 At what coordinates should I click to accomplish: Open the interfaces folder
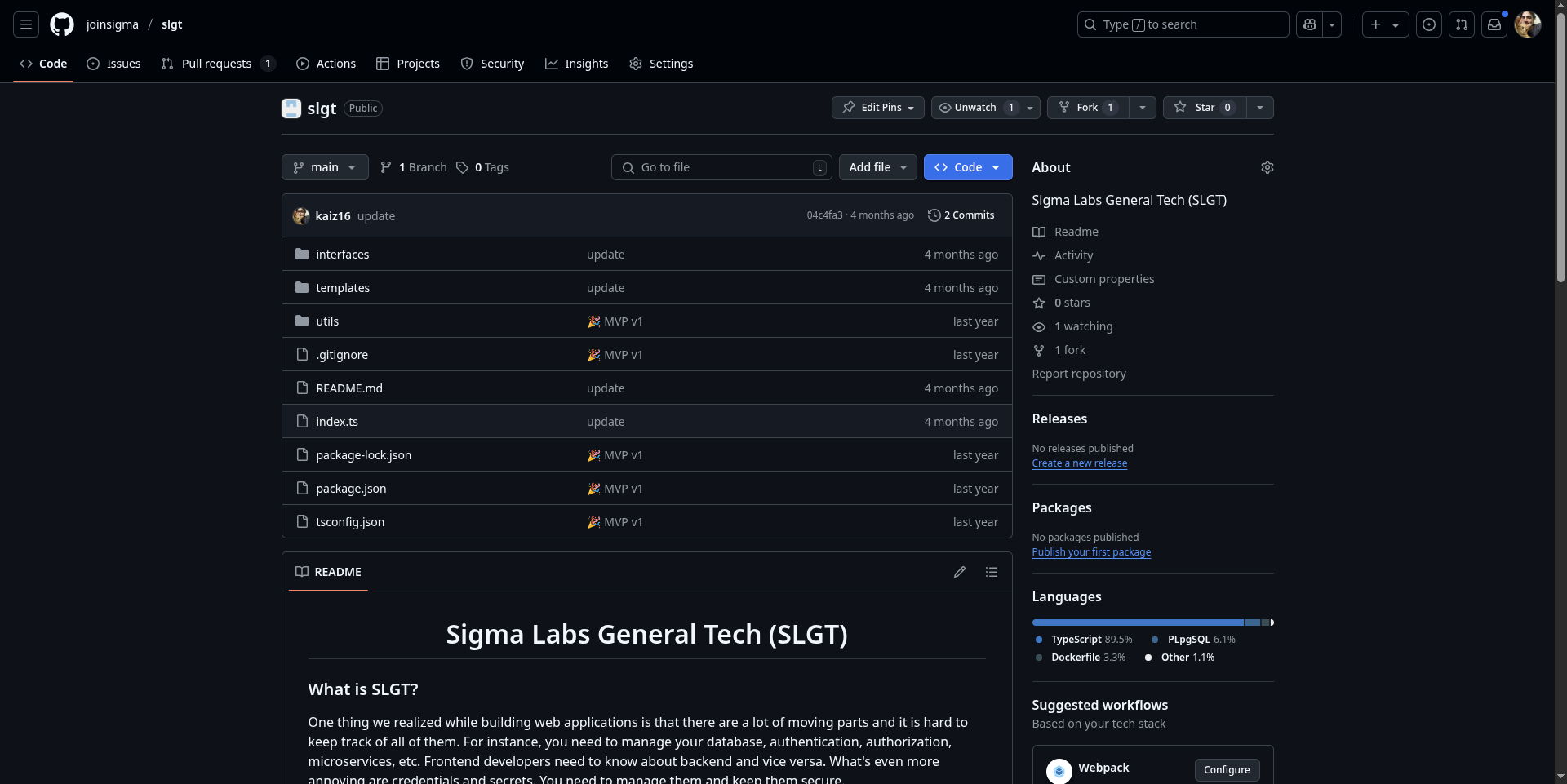coord(343,255)
